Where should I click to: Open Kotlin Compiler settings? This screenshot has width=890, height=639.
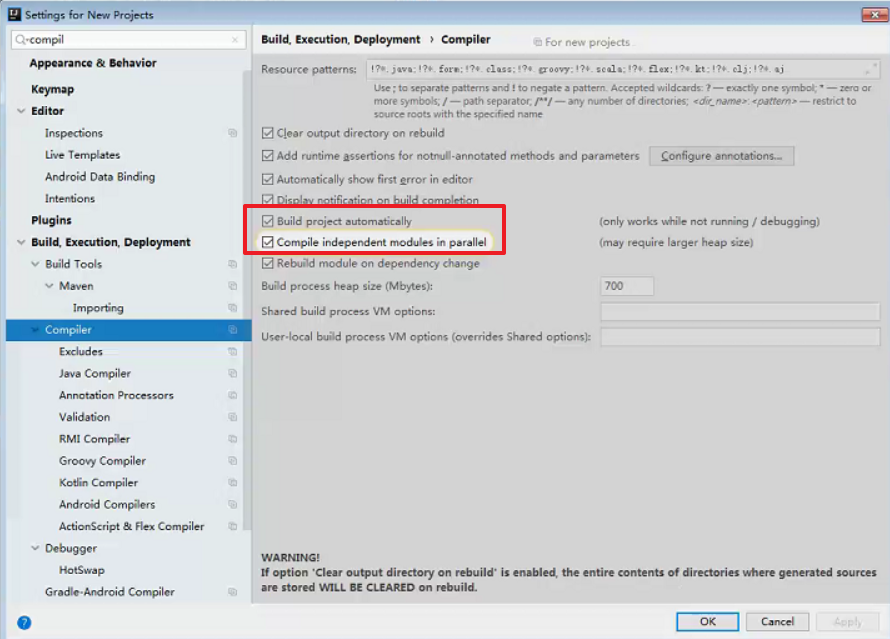tap(98, 482)
